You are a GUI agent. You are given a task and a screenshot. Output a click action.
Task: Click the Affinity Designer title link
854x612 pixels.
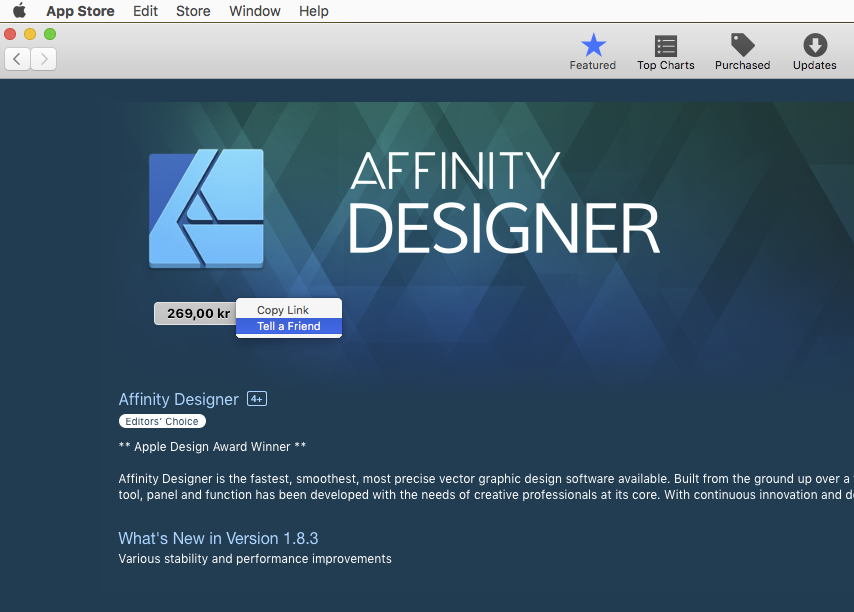click(x=179, y=399)
